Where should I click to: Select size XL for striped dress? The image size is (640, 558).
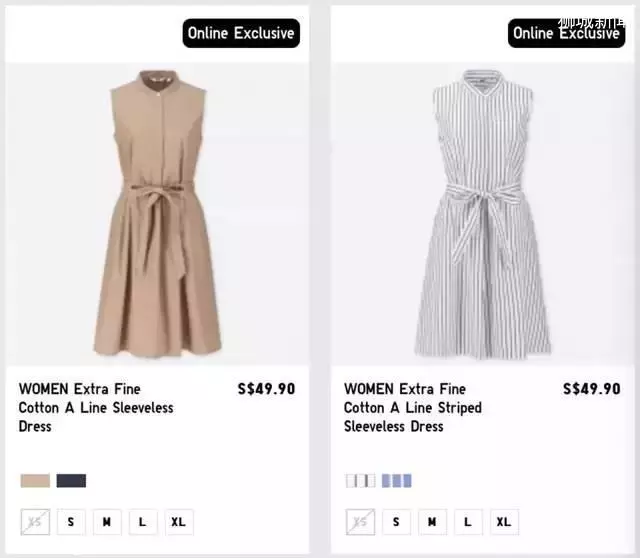(504, 522)
